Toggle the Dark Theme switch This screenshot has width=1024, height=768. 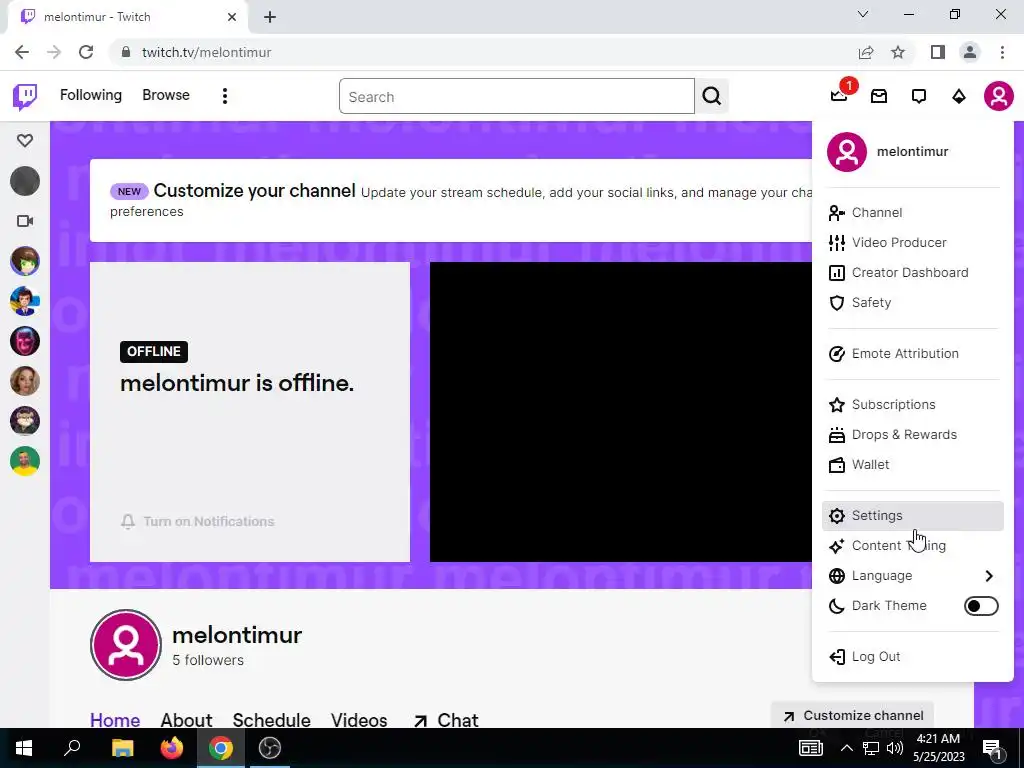981,606
